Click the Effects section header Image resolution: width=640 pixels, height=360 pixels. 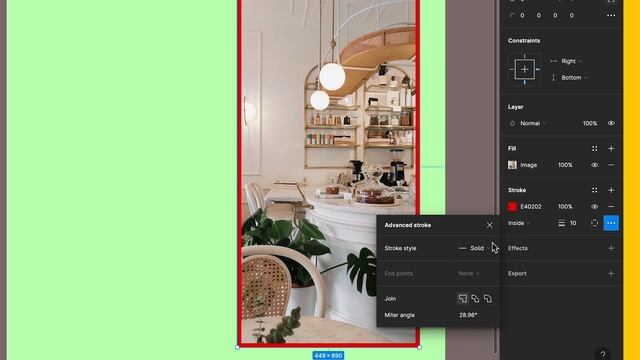tap(518, 248)
